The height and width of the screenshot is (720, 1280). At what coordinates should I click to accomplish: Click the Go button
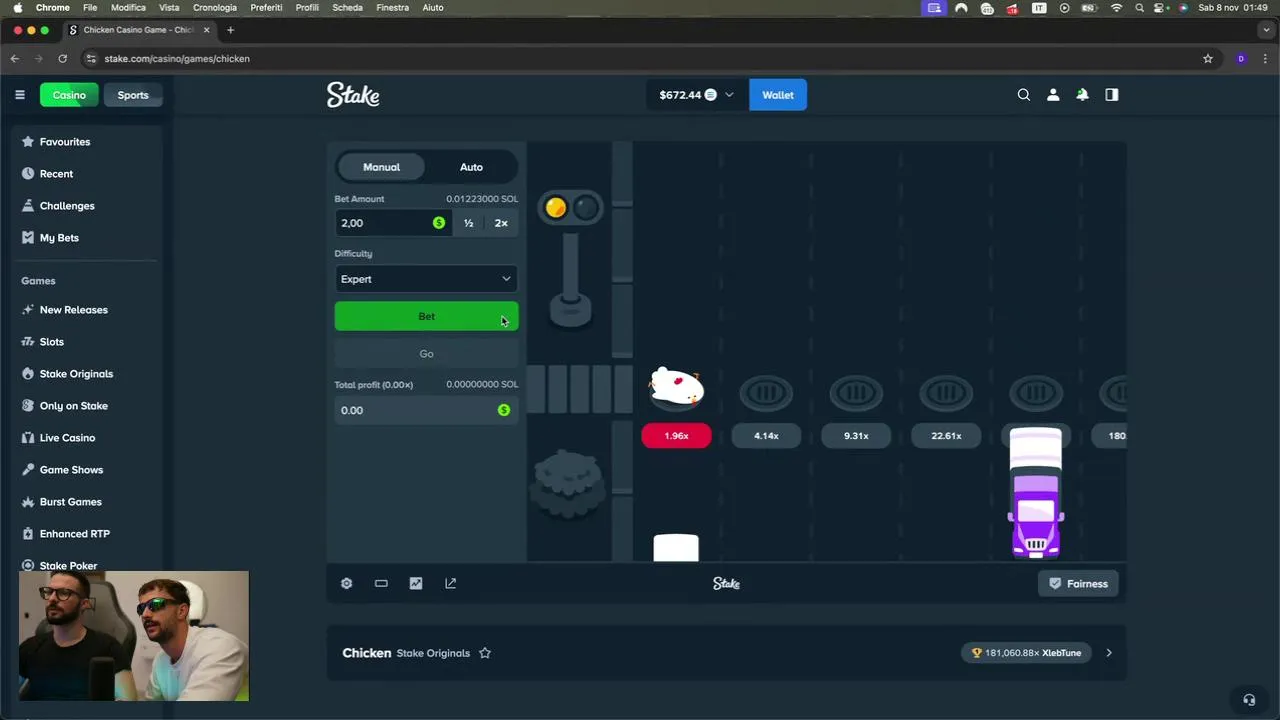point(426,354)
